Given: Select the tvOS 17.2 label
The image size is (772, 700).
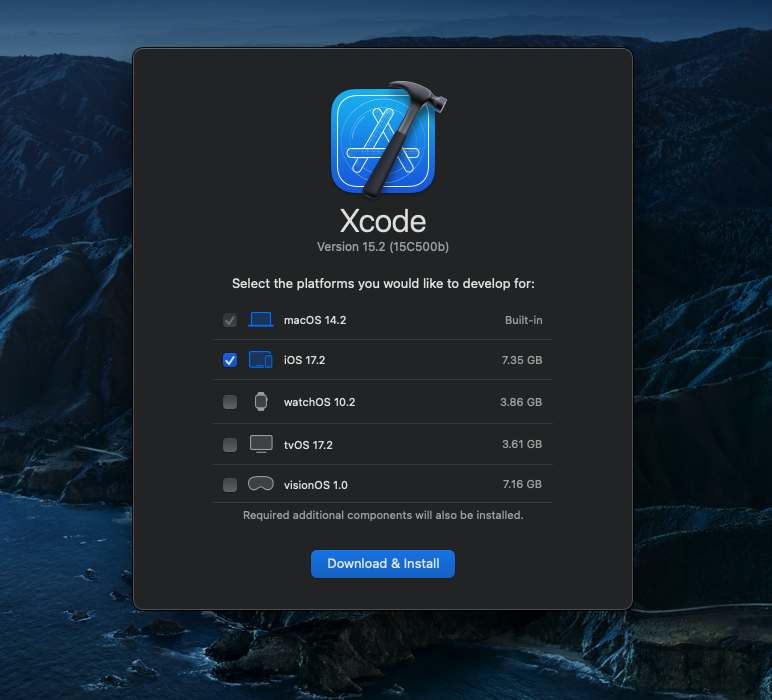Looking at the screenshot, I should pyautogui.click(x=308, y=445).
